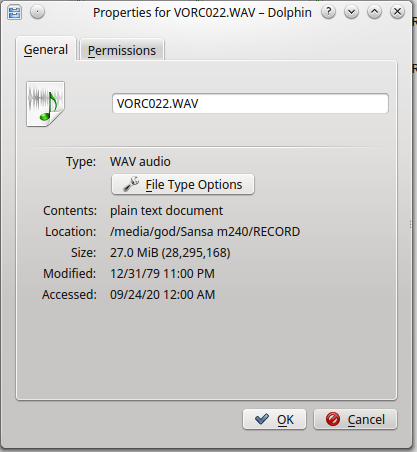
Task: Close the Properties dialog with X
Action: pos(397,13)
